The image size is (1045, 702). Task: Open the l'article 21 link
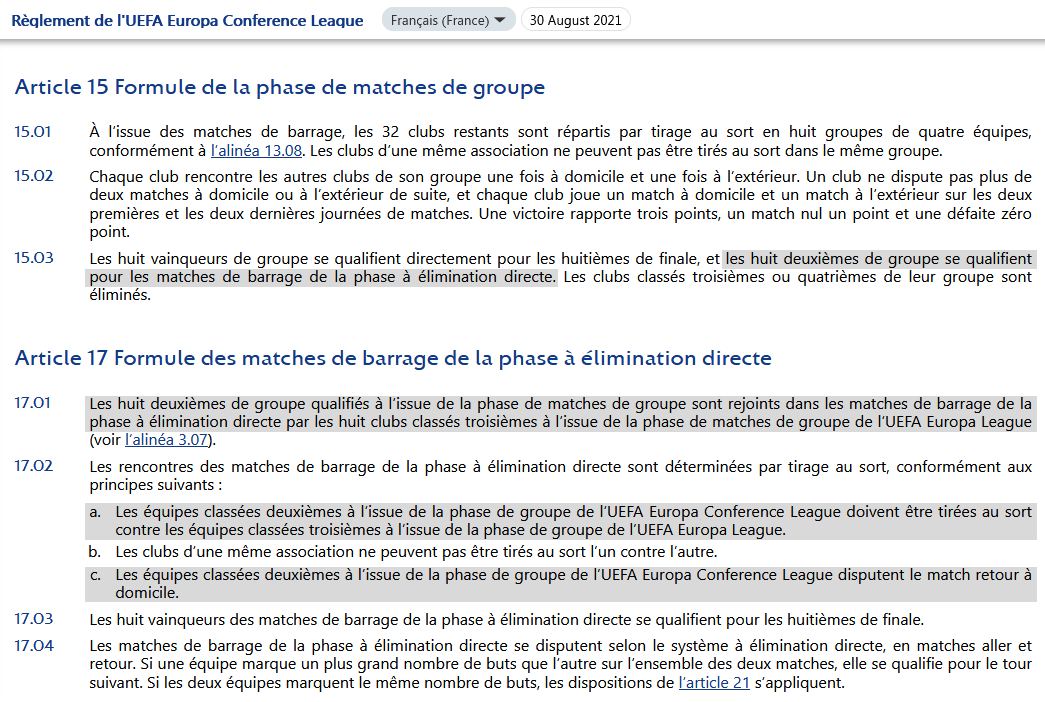click(x=714, y=683)
